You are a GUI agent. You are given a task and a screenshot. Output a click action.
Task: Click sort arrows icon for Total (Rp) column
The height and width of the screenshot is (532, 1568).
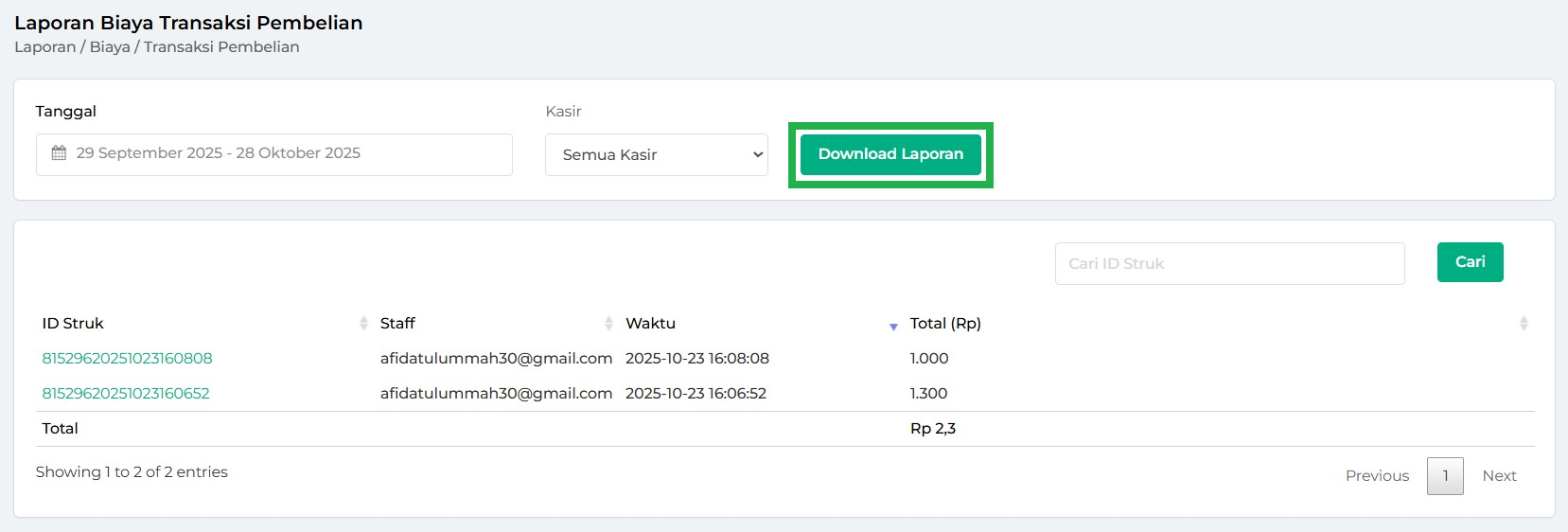(1523, 324)
